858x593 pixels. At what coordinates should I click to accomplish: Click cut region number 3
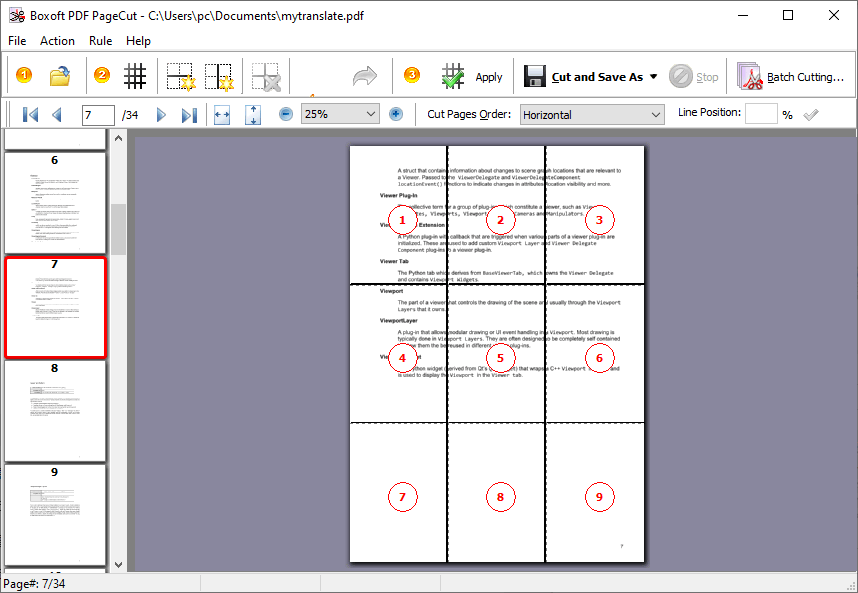click(599, 220)
